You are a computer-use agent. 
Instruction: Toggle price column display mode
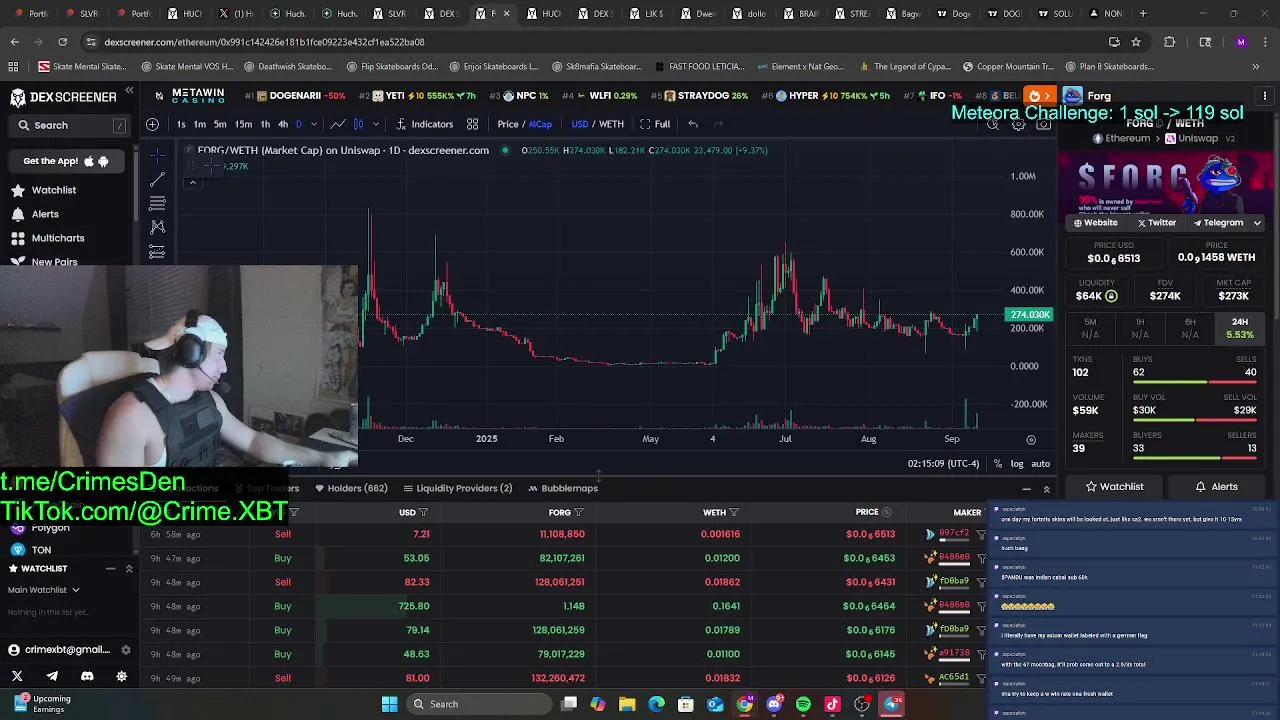[887, 512]
